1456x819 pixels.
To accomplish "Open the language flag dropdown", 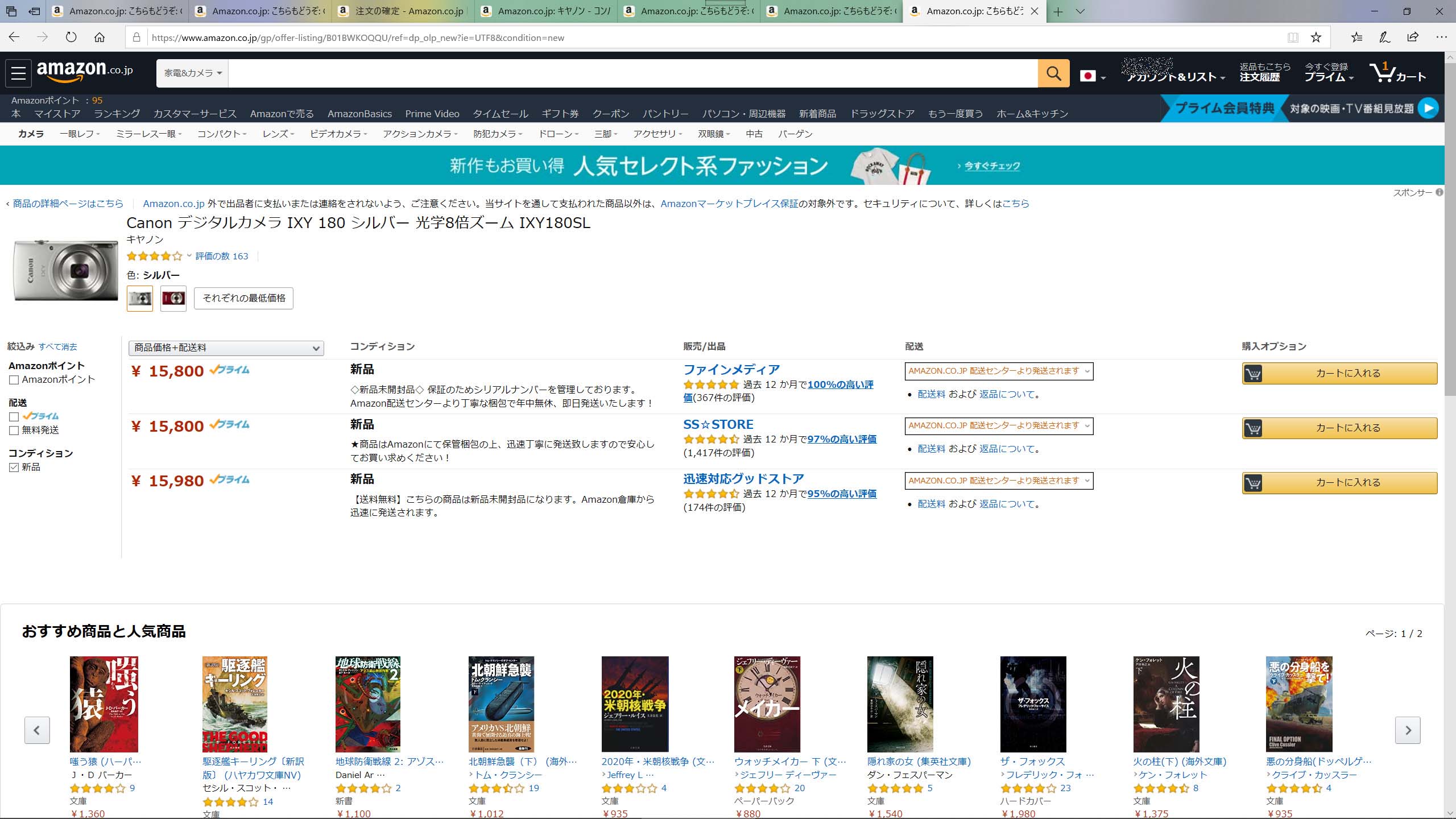I will 1092,76.
